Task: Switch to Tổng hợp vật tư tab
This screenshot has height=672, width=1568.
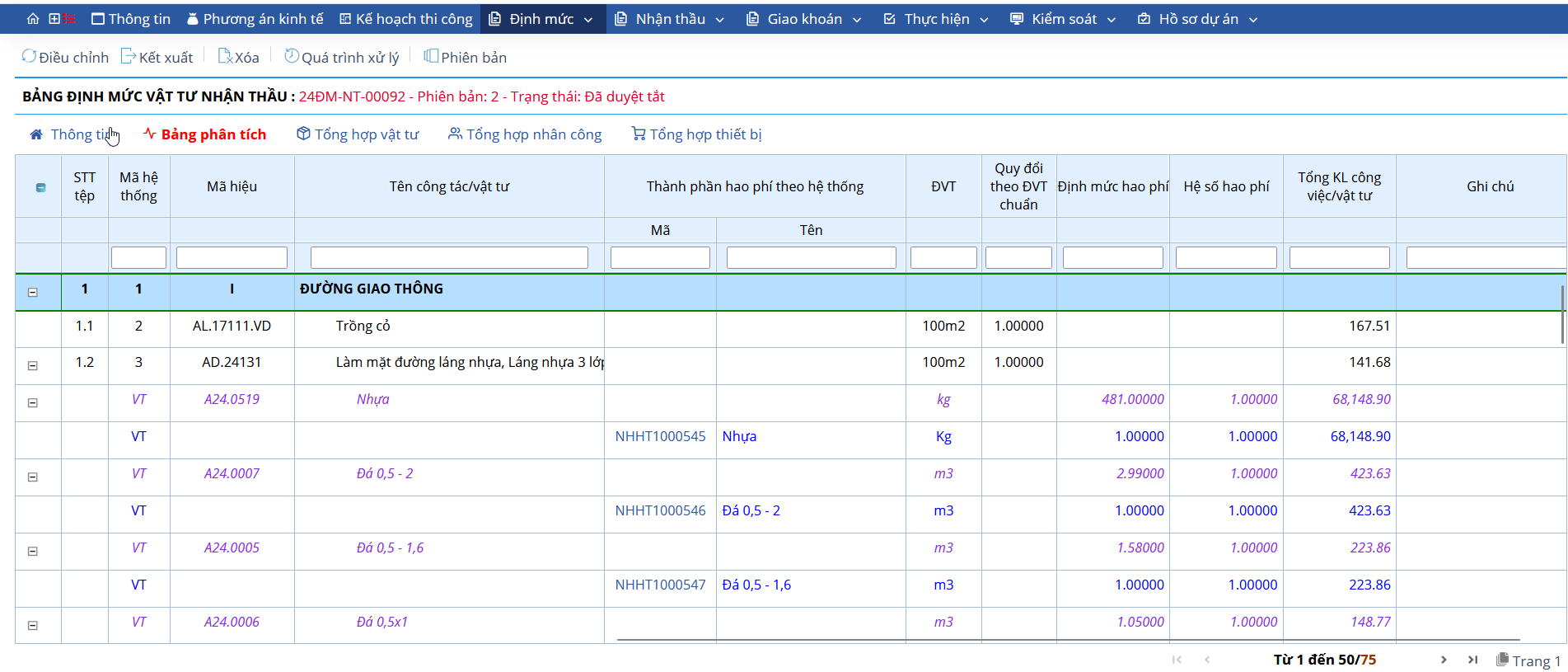Action: click(358, 134)
